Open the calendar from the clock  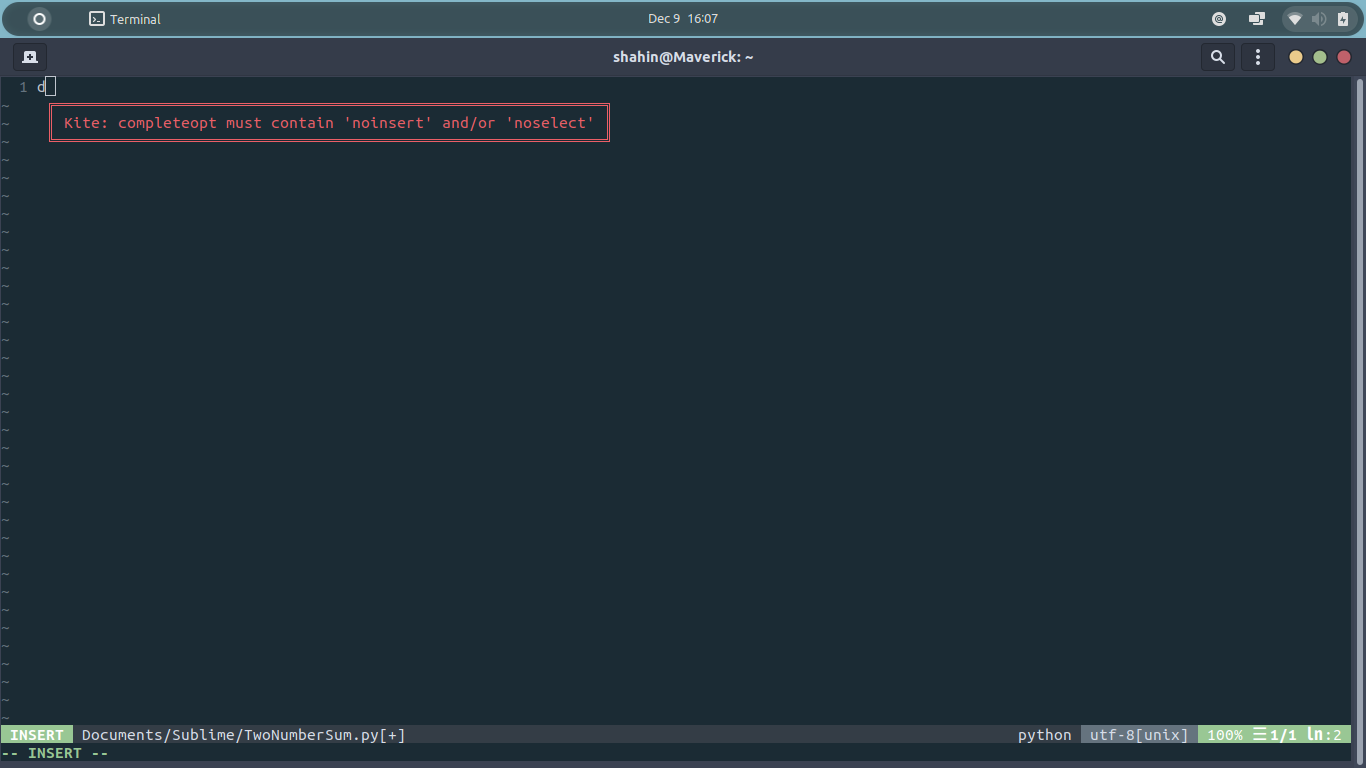point(683,18)
